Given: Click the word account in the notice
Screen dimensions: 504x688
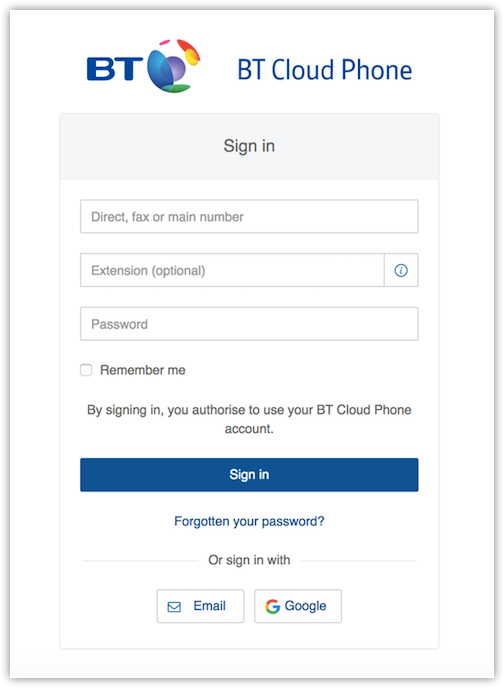Looking at the screenshot, I should click(249, 429).
